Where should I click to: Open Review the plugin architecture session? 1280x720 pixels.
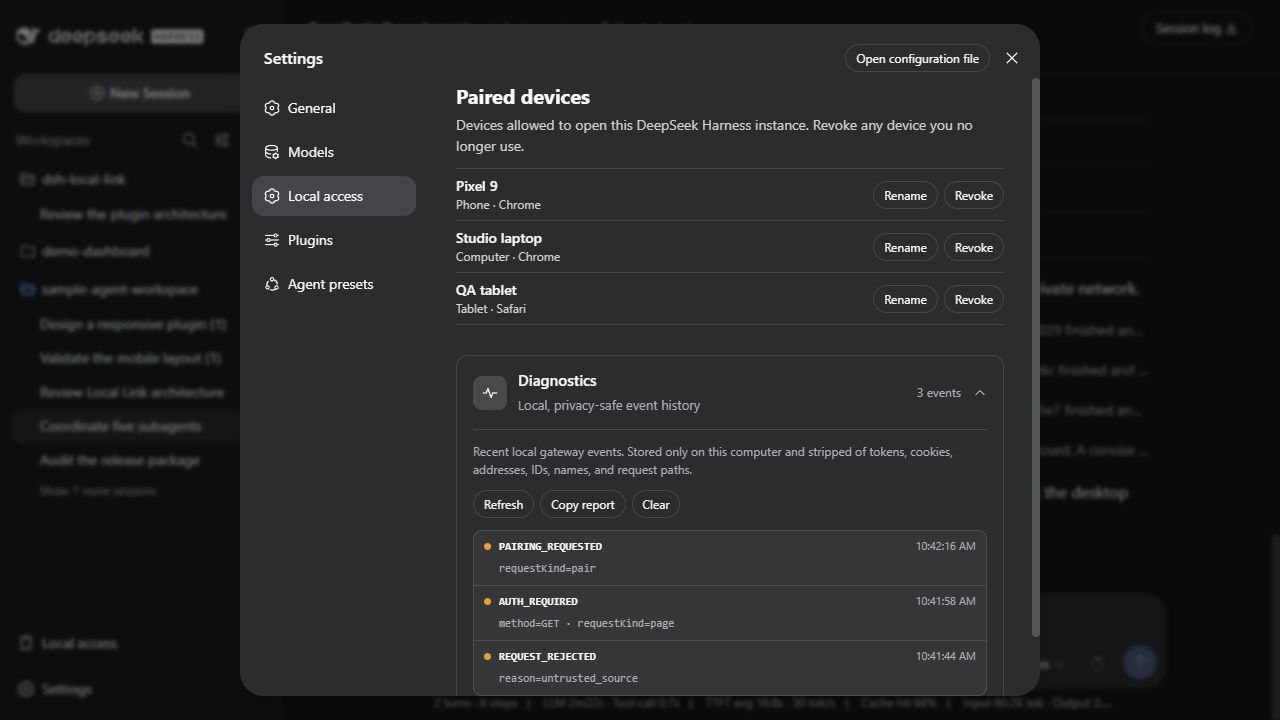tap(133, 214)
